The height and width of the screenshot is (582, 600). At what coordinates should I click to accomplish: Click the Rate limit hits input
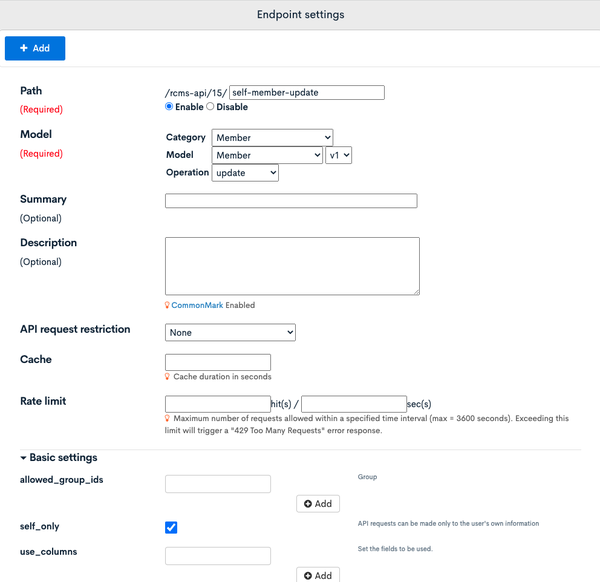click(218, 404)
